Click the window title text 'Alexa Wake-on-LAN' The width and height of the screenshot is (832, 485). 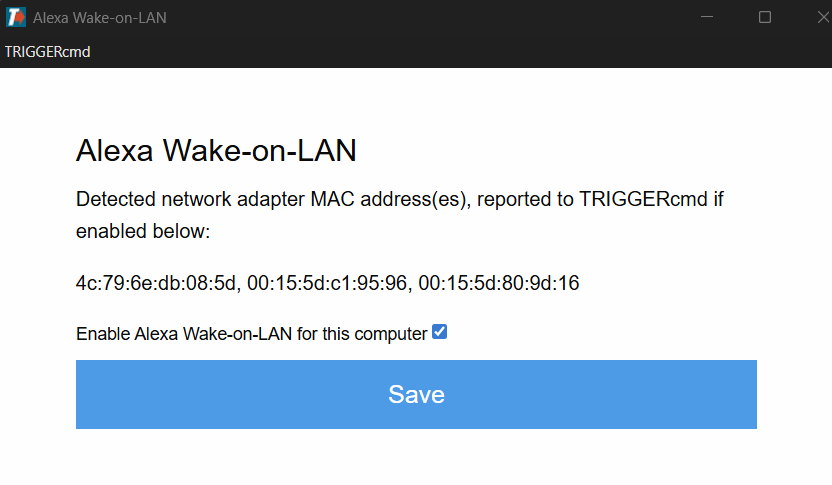tap(100, 18)
